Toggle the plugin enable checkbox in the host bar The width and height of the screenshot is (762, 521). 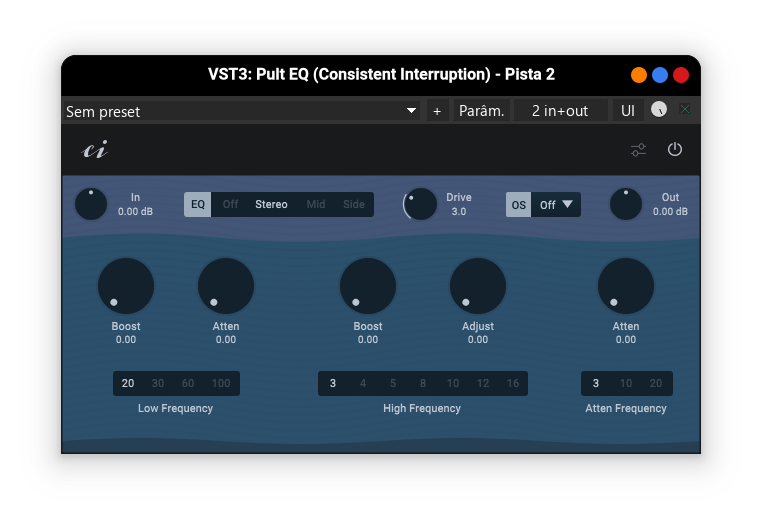click(x=685, y=110)
